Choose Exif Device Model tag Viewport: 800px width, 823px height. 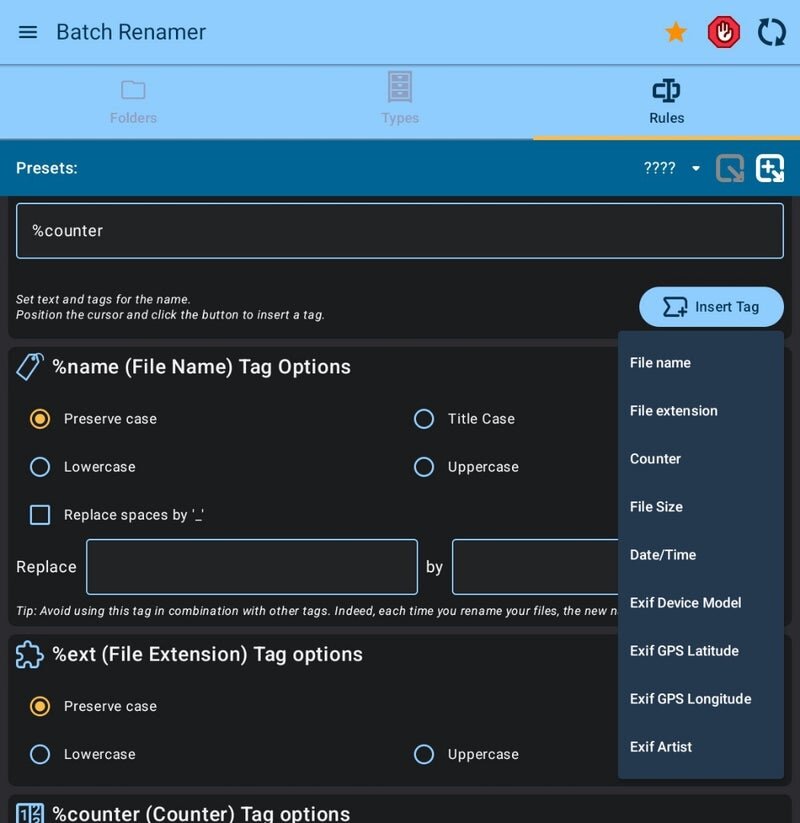pos(701,603)
